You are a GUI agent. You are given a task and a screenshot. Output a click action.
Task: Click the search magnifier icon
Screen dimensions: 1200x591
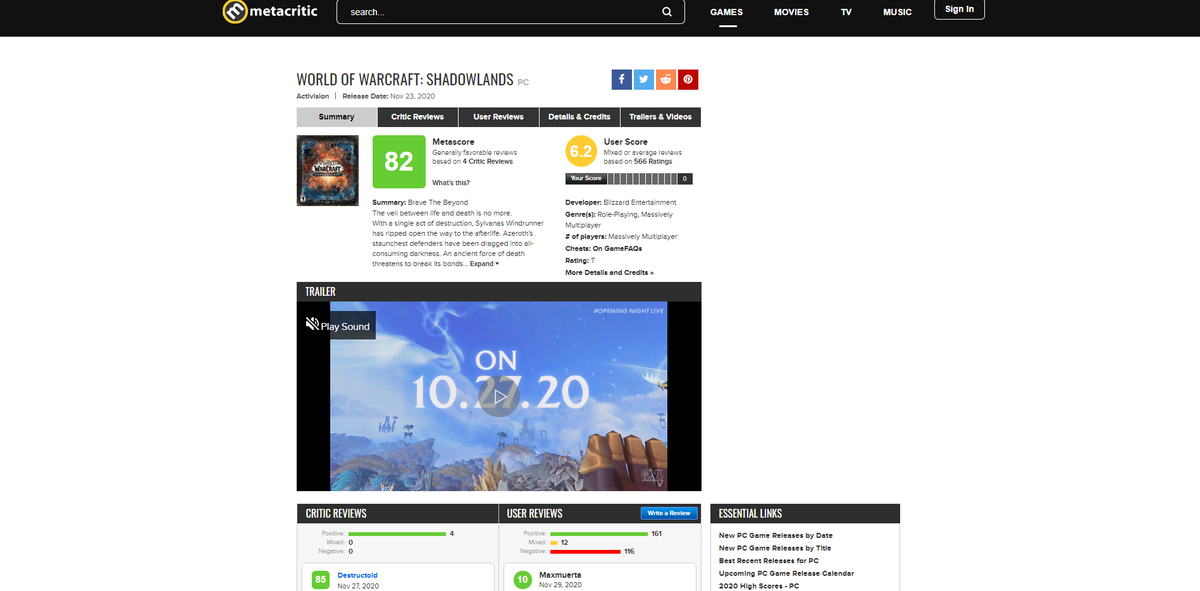pyautogui.click(x=667, y=12)
